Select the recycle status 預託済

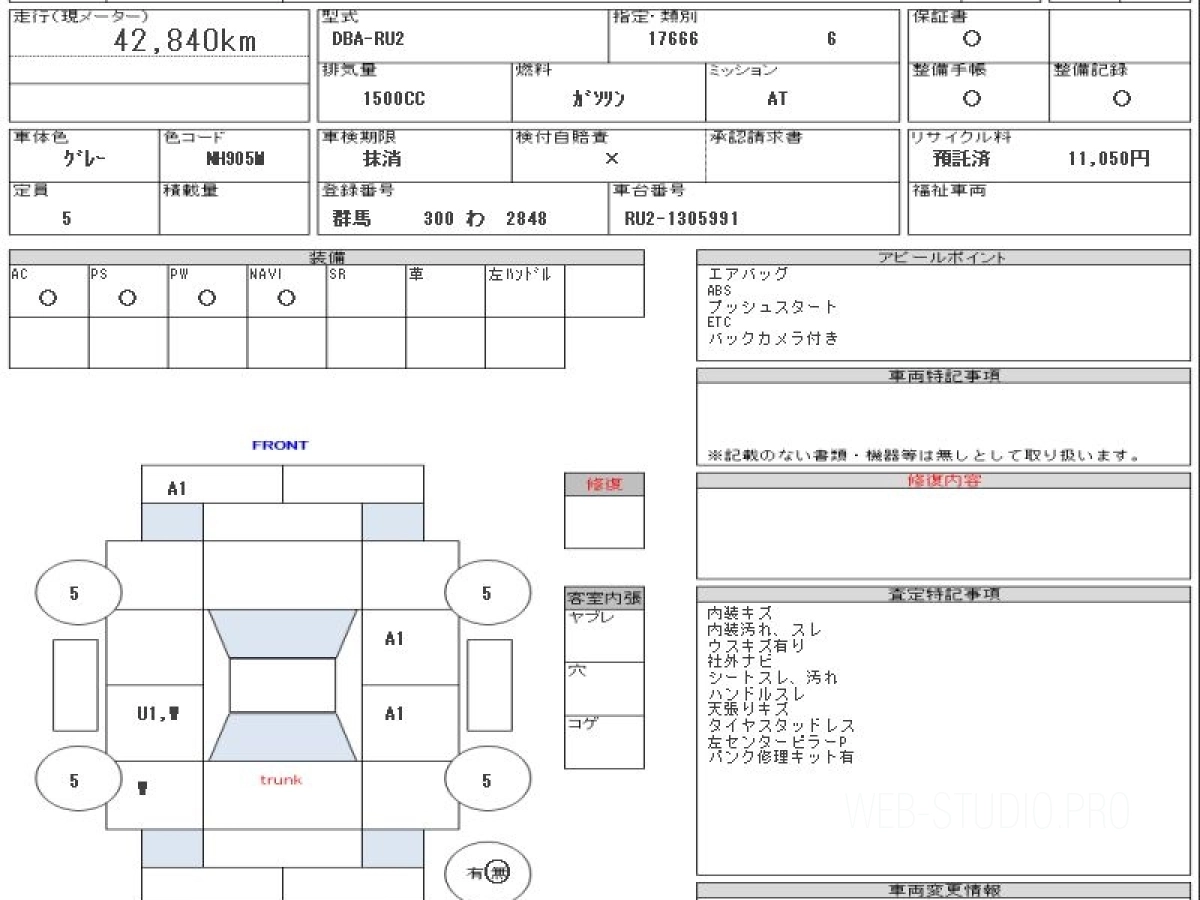961,158
